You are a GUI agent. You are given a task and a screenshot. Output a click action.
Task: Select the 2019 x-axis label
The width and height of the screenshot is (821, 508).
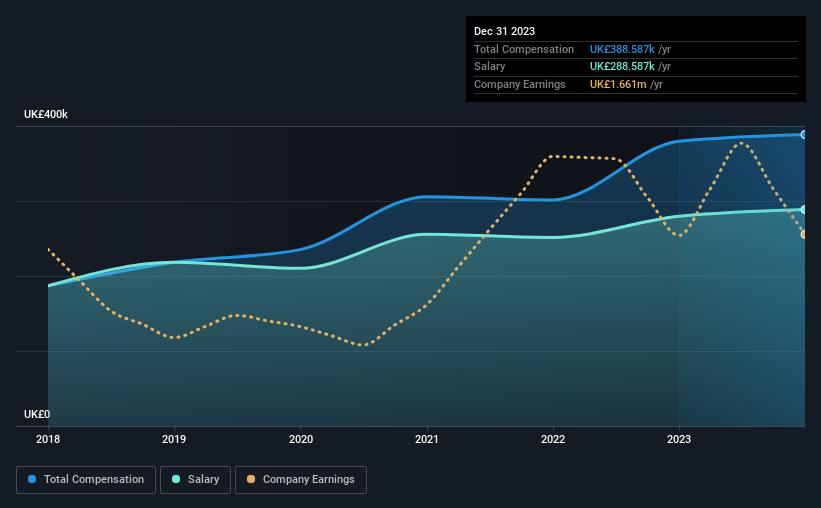point(174,439)
